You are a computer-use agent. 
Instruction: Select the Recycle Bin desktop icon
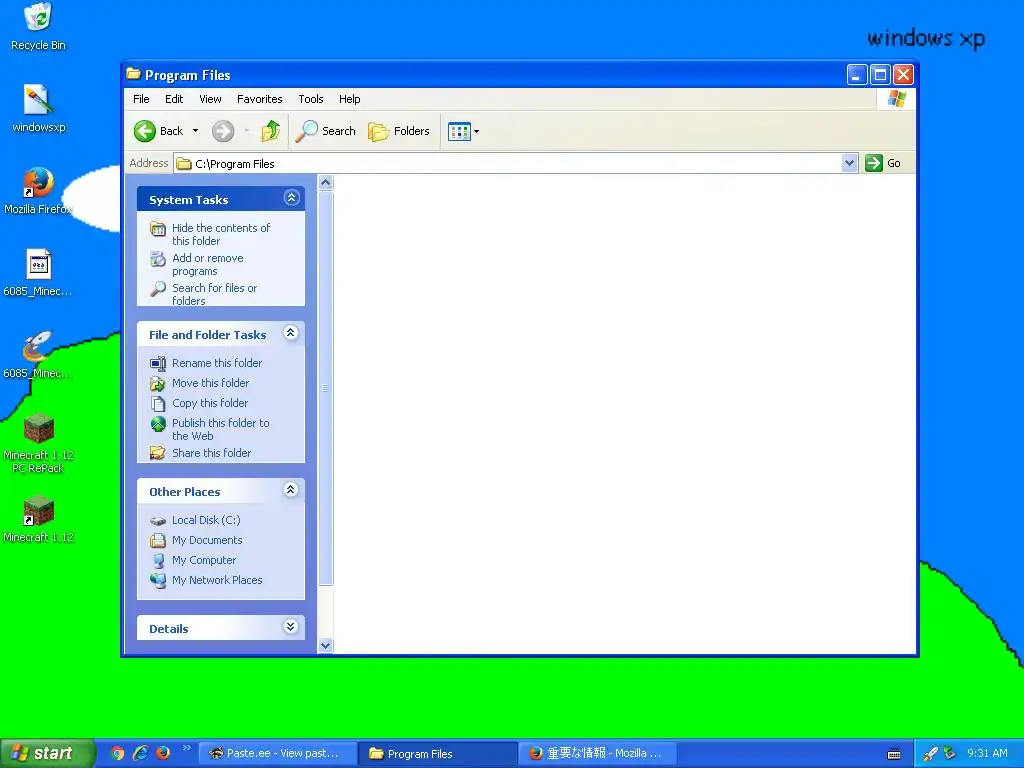coord(39,27)
